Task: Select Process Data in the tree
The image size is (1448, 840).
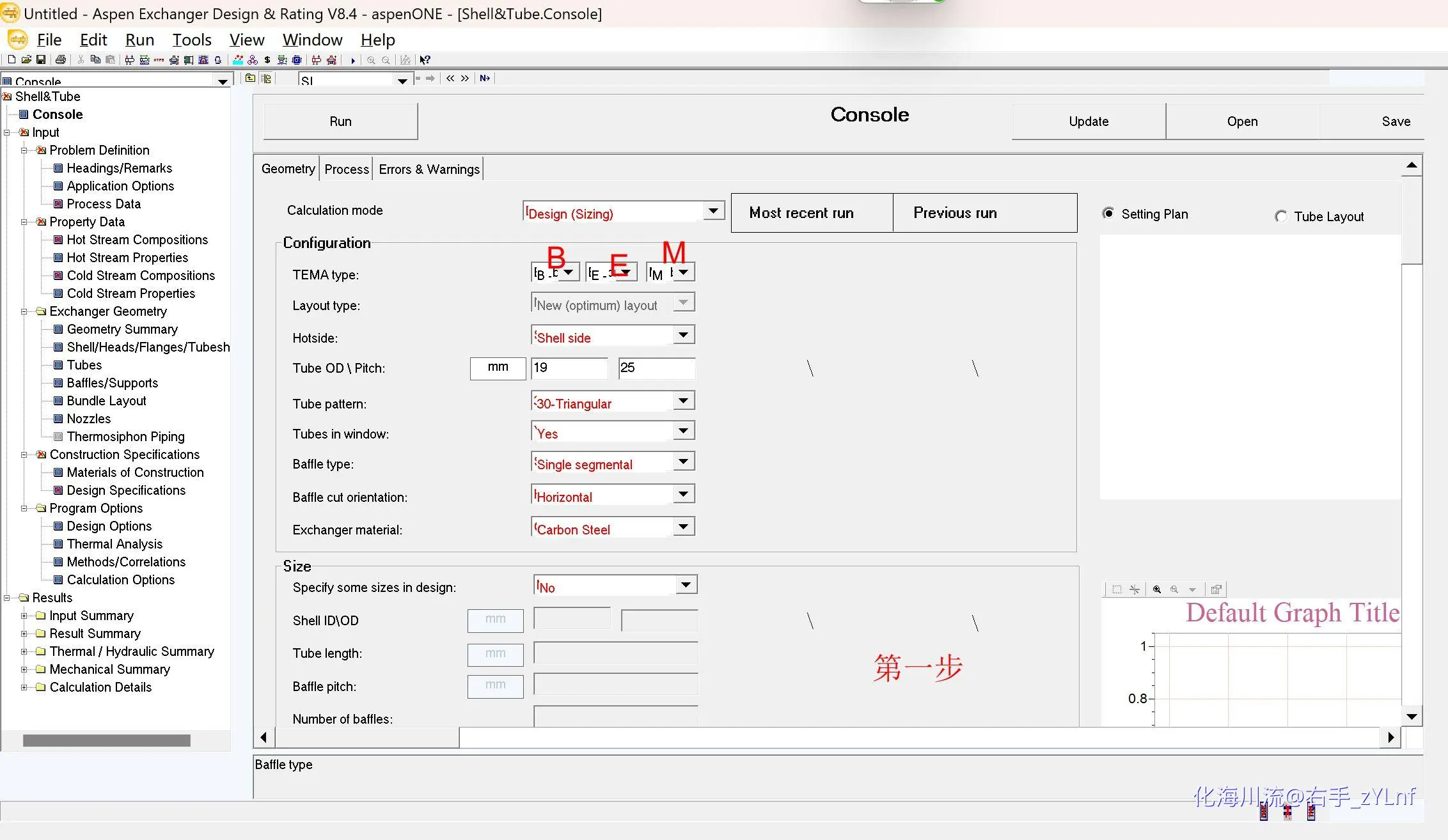Action: coord(104,204)
